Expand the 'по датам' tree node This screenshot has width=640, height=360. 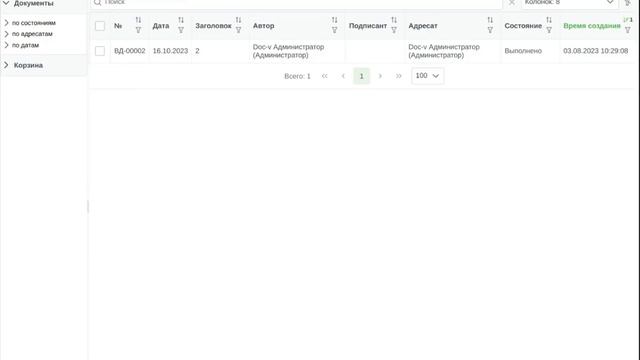pos(6,45)
